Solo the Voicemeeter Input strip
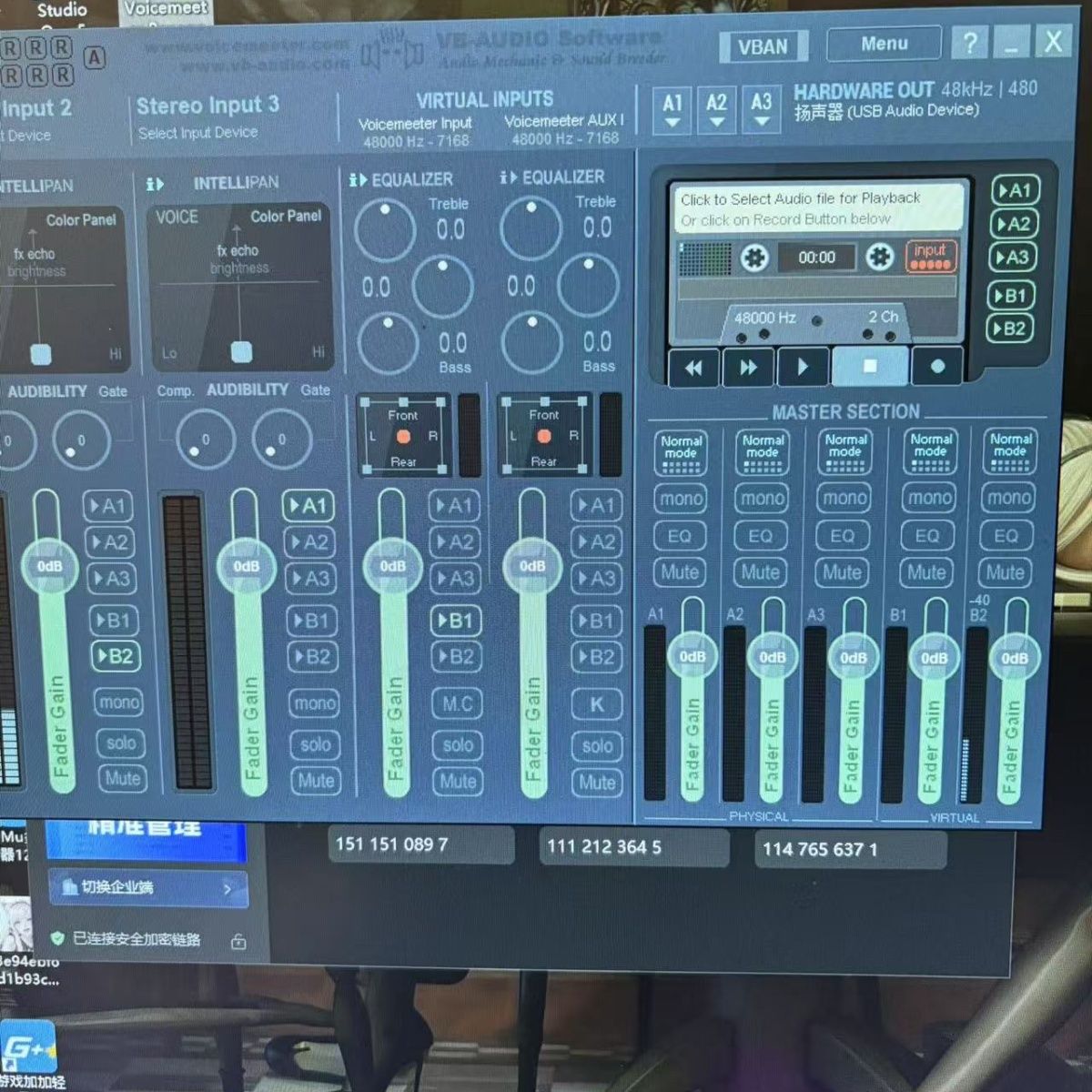Screen dimensions: 1092x1092 458,745
